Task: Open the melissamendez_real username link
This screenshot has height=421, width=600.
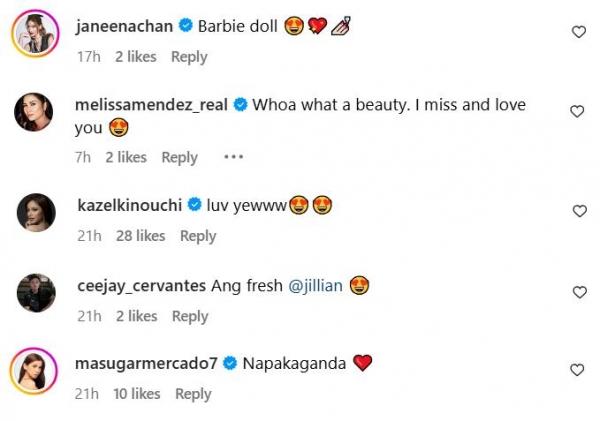Action: (x=153, y=105)
